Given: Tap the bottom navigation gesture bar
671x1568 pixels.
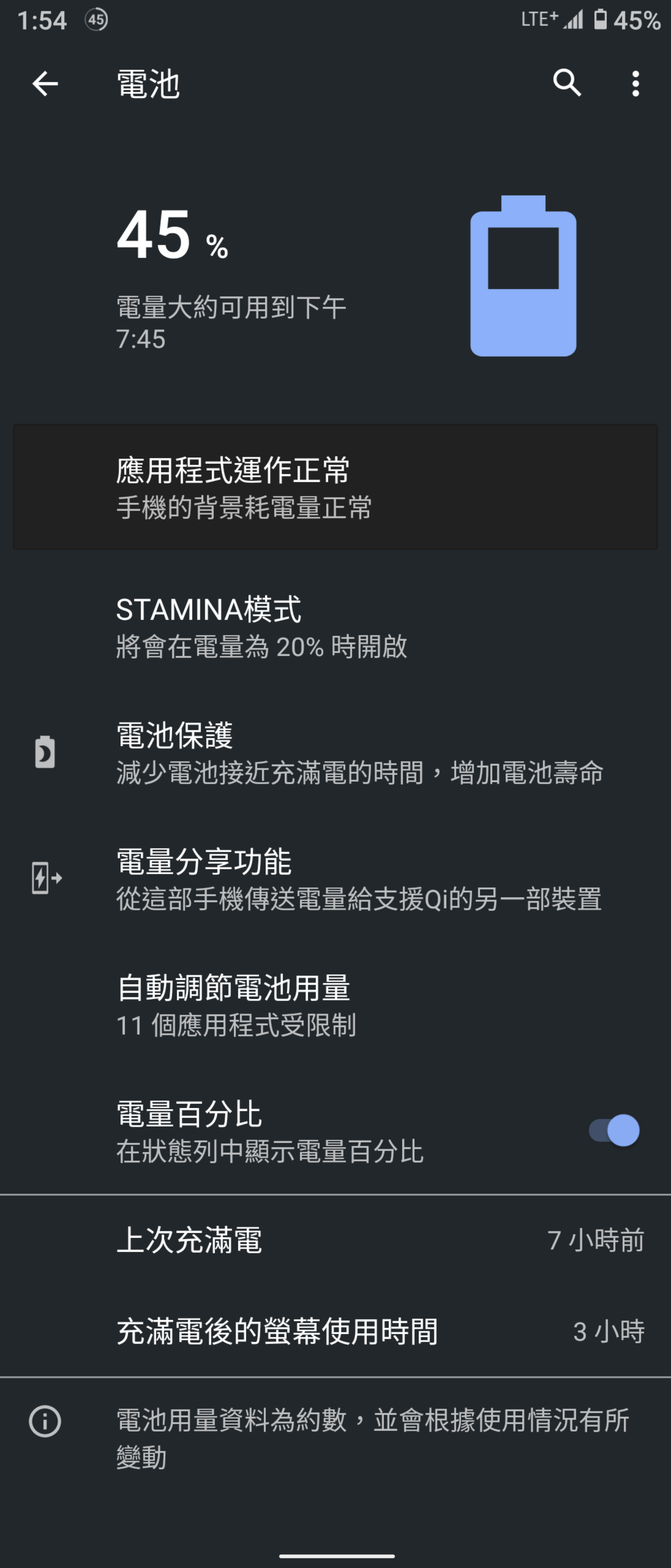Looking at the screenshot, I should point(336,1555).
